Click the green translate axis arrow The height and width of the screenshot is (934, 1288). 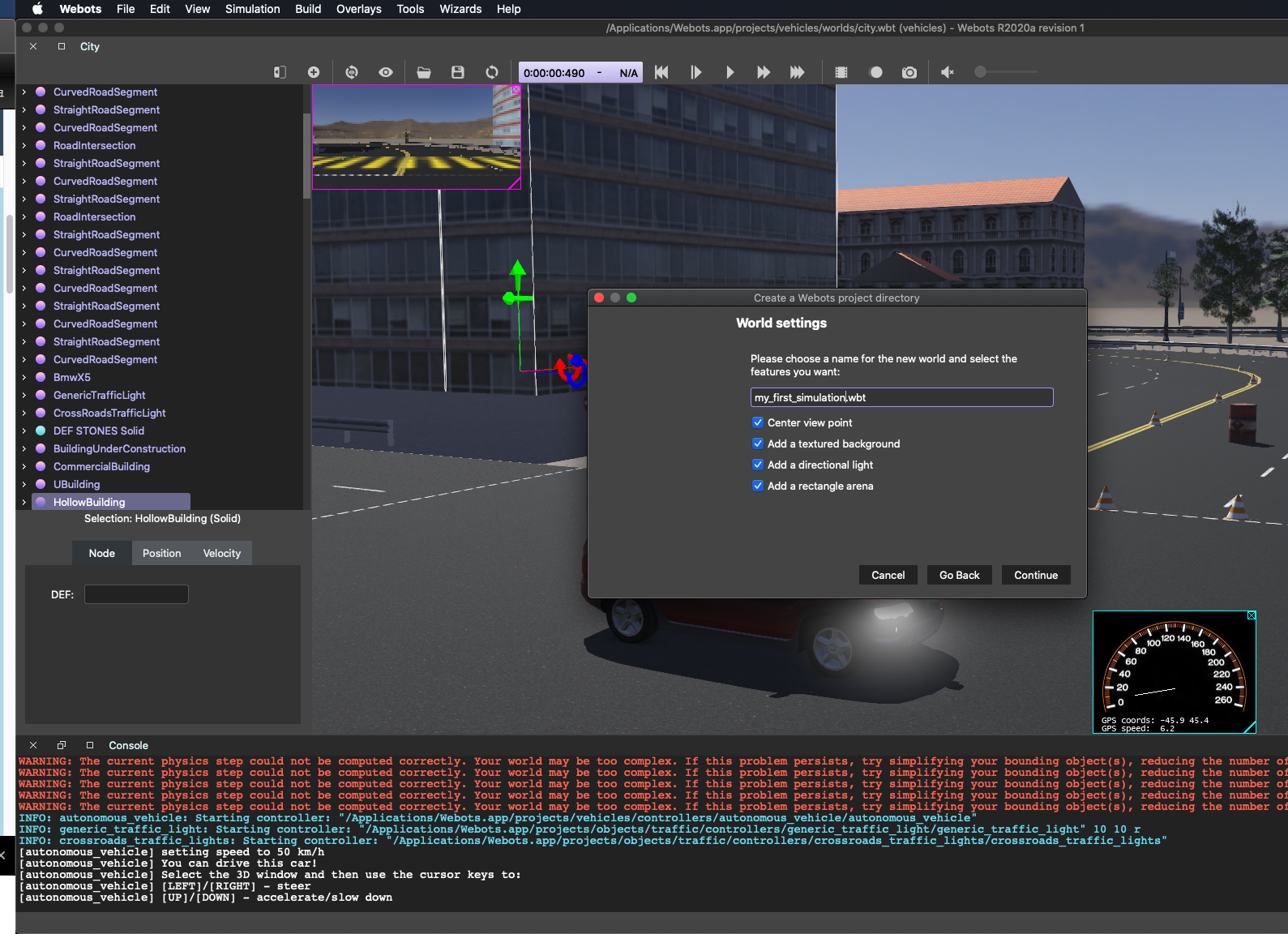coord(518,272)
